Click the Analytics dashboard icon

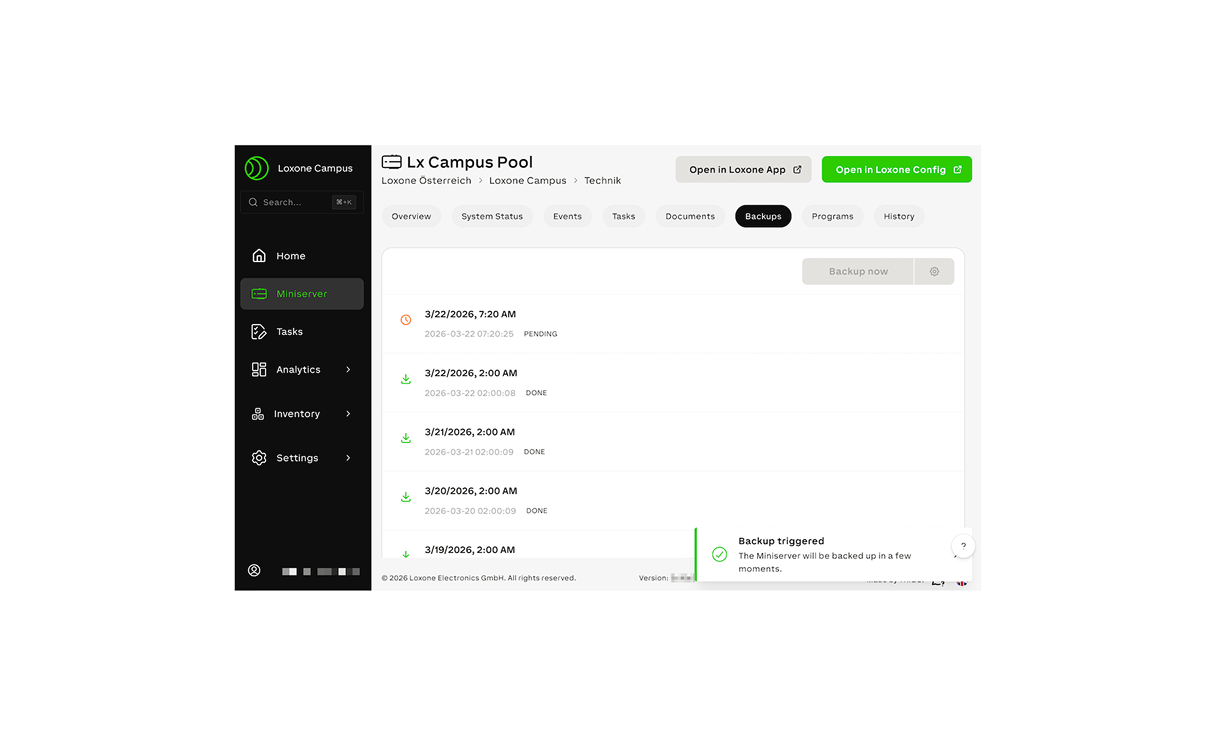[259, 370]
